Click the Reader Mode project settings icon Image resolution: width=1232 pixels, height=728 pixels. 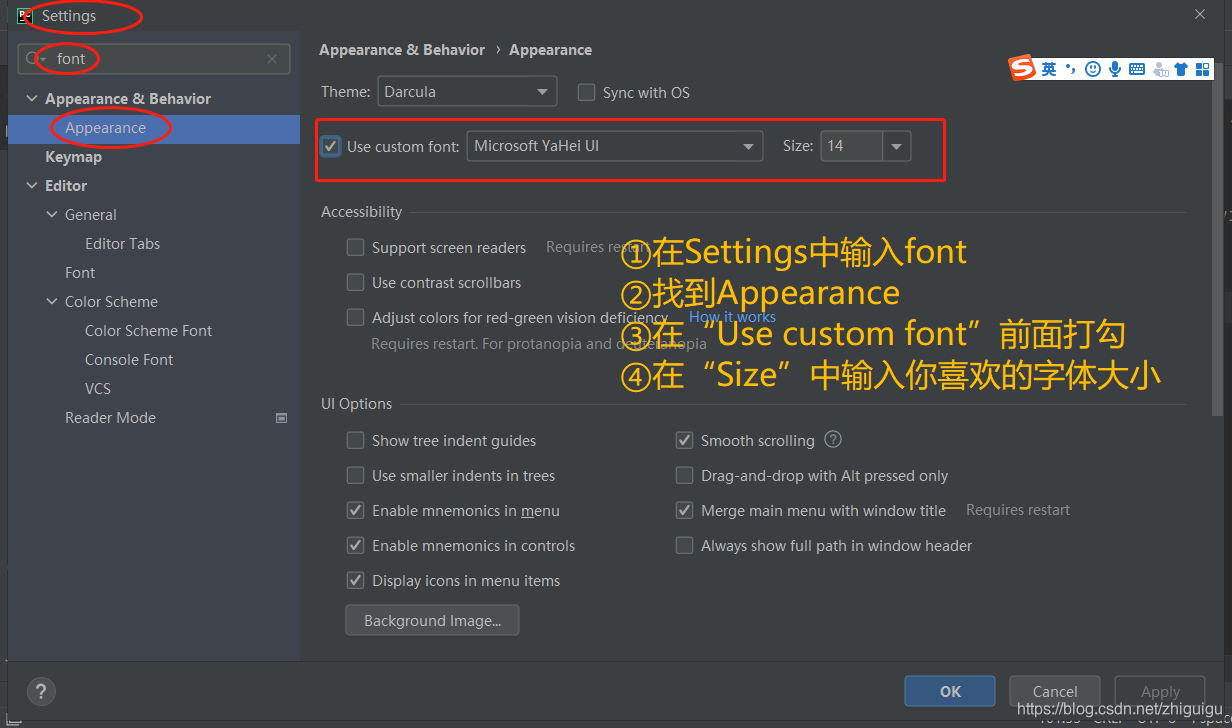pos(282,418)
